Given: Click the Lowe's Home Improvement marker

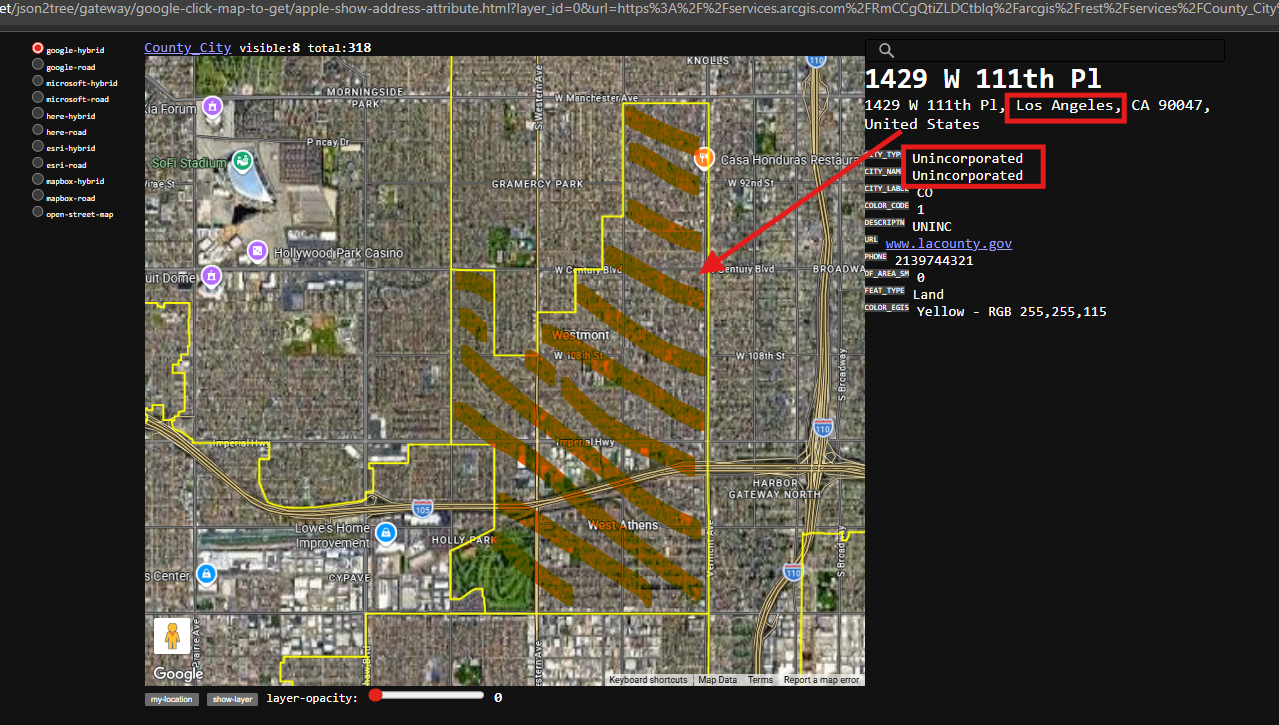Looking at the screenshot, I should (386, 531).
